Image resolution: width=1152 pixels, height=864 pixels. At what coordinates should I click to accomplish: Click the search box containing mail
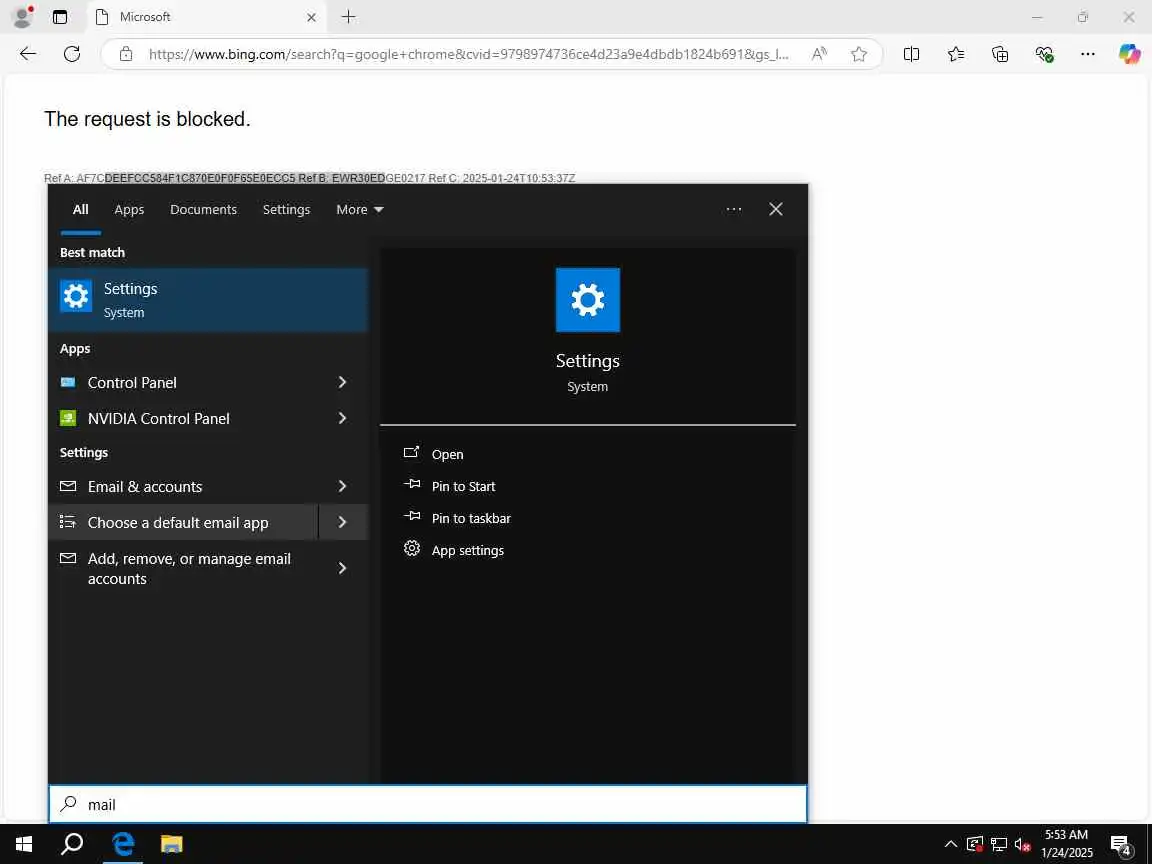(428, 804)
